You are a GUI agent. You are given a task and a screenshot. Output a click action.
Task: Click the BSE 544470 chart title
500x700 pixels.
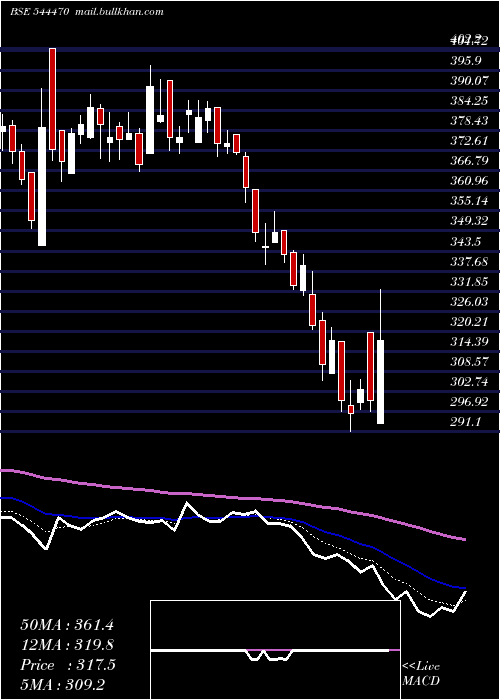point(39,12)
